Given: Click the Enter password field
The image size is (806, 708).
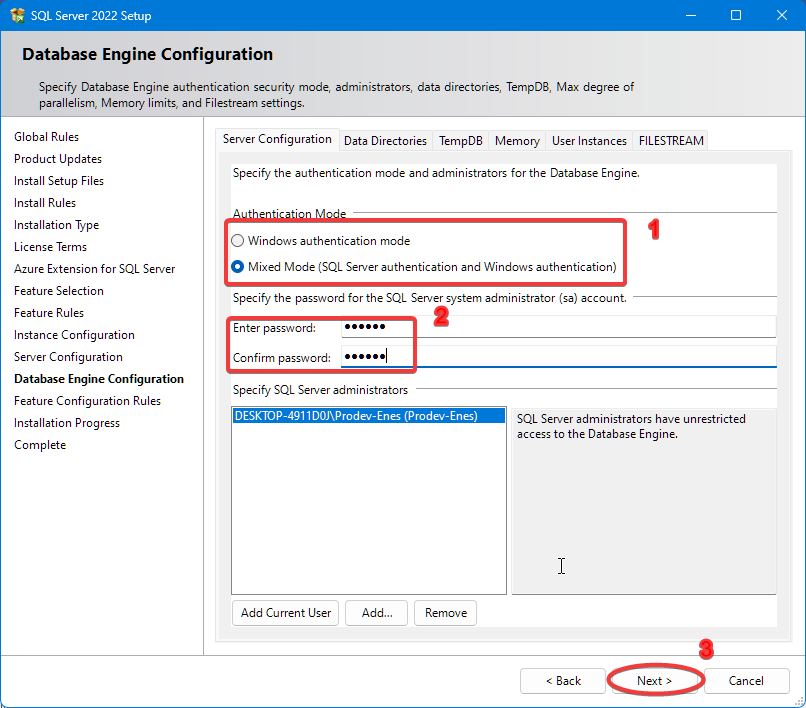Looking at the screenshot, I should point(559,327).
